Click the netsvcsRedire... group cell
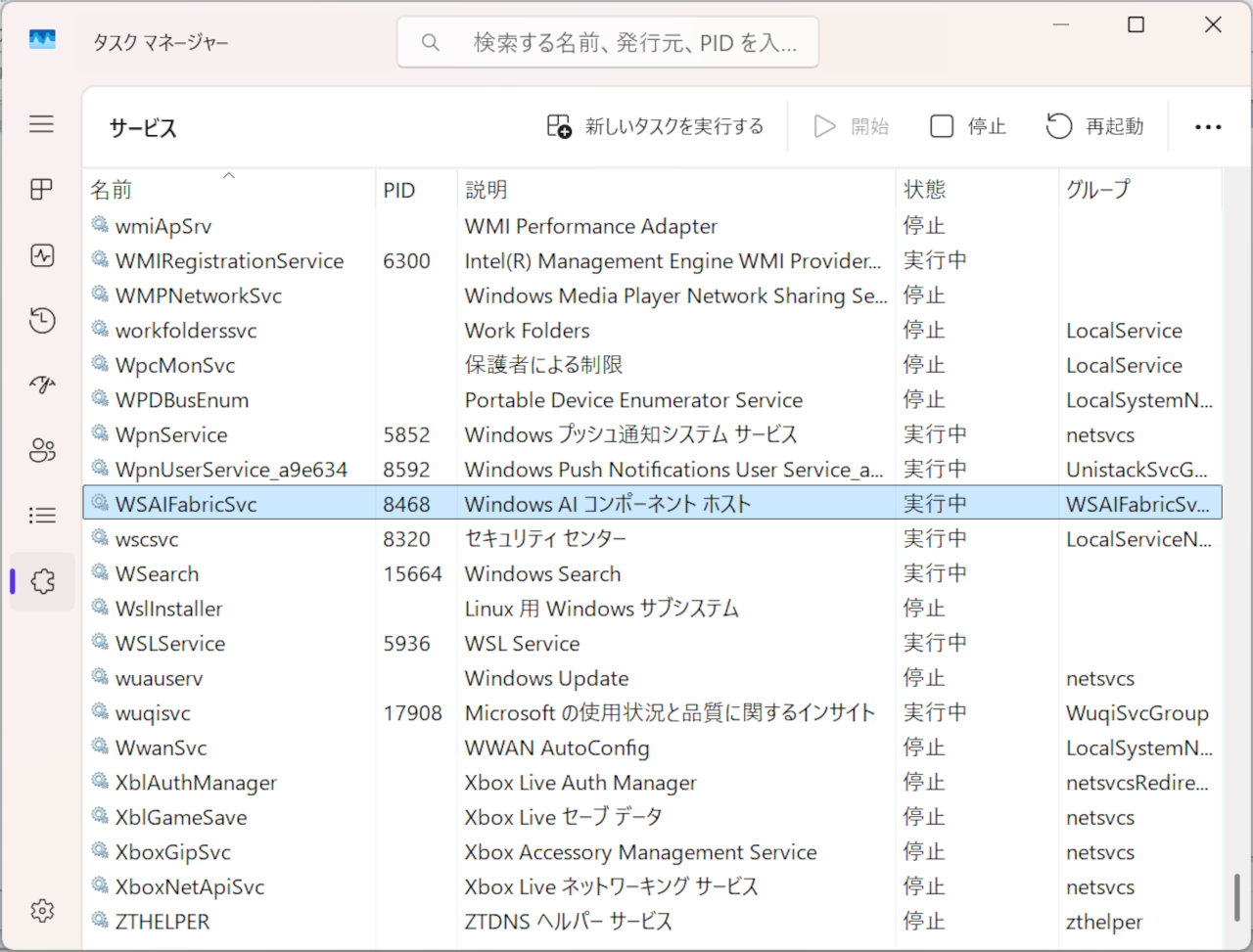 (x=1137, y=783)
